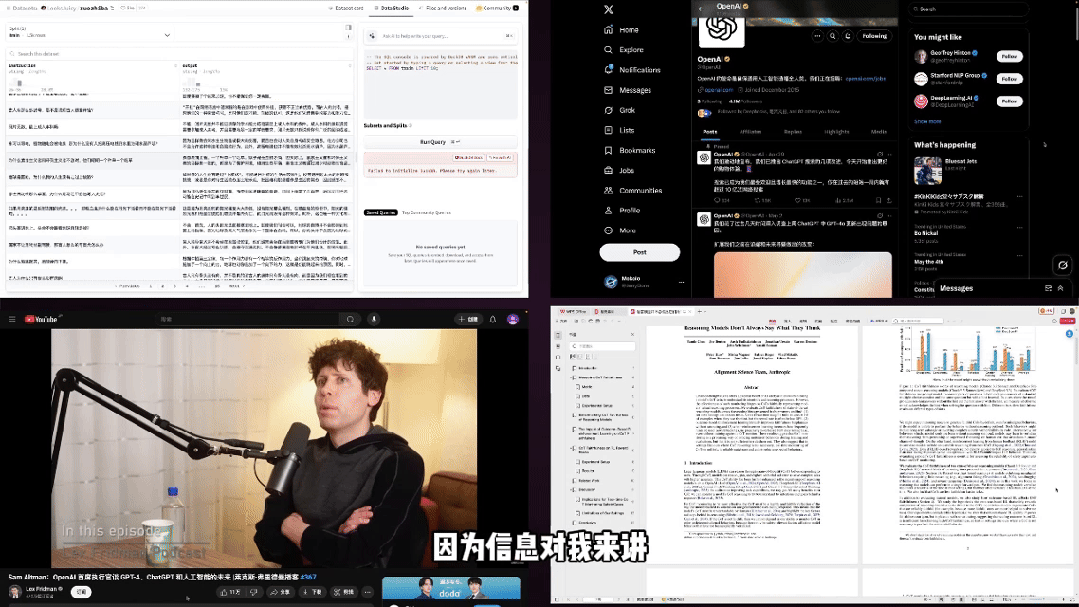Click the Post button on X
Screen dimensions: 1079x607
click(x=639, y=253)
